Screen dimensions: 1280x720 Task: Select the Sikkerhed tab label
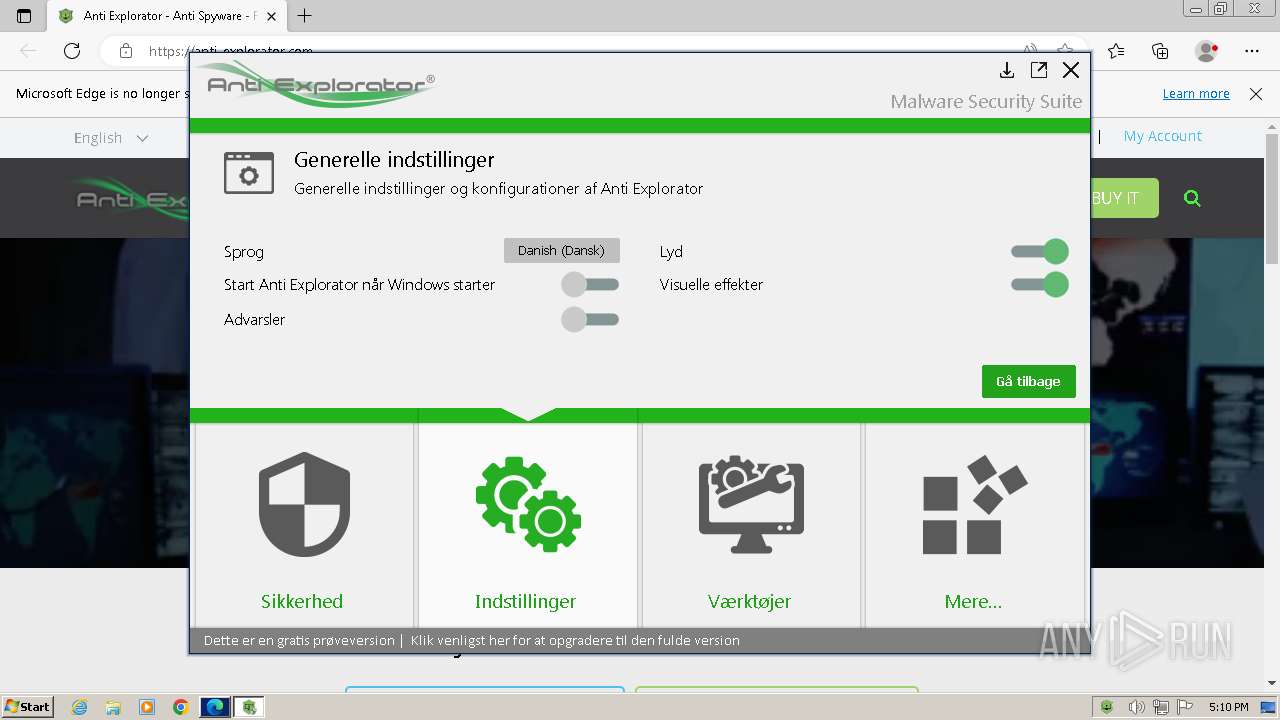[302, 601]
